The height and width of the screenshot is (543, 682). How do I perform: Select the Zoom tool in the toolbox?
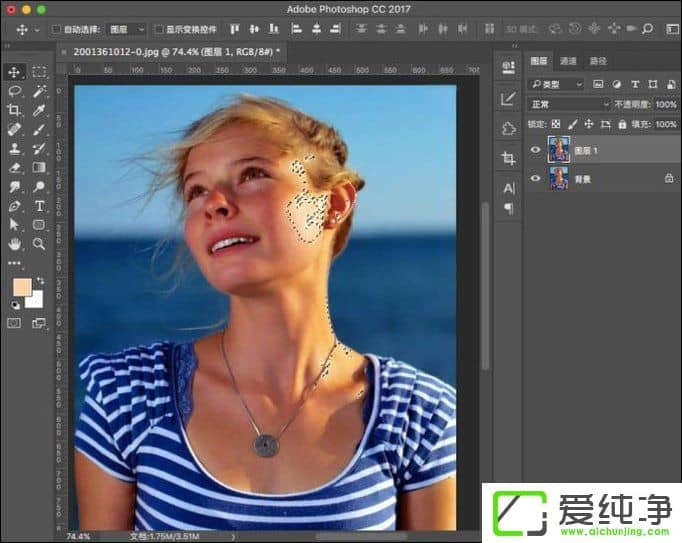tap(40, 244)
